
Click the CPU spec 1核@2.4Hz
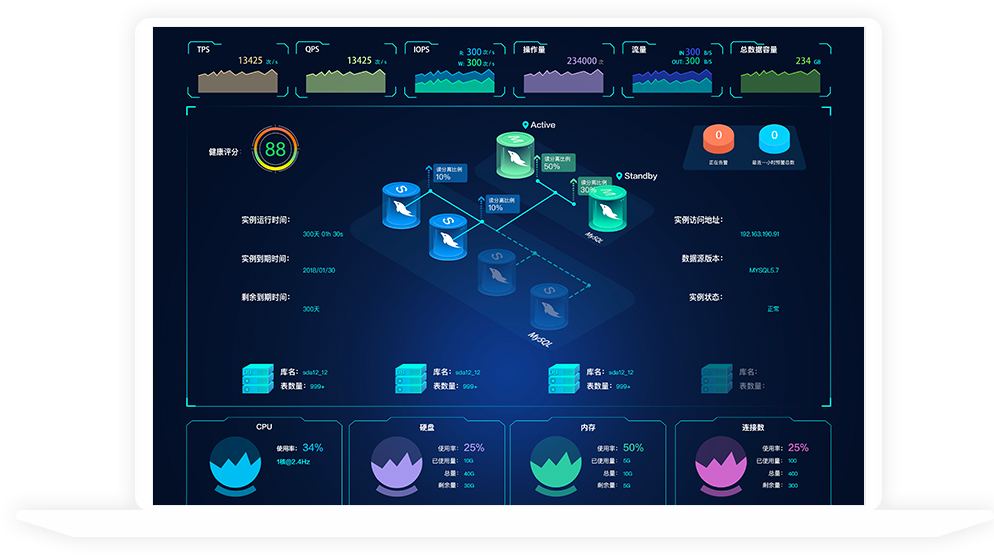coord(293,462)
